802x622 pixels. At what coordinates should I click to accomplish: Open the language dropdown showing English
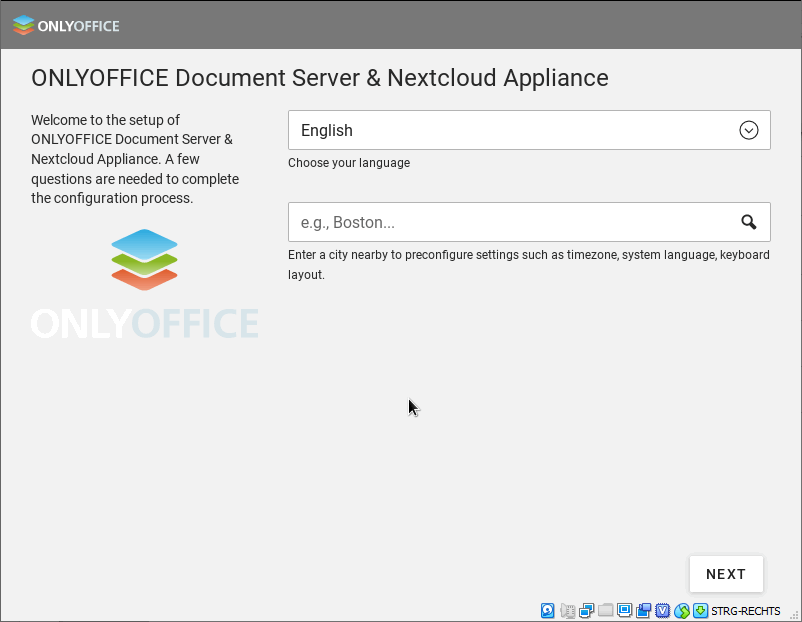point(510,130)
